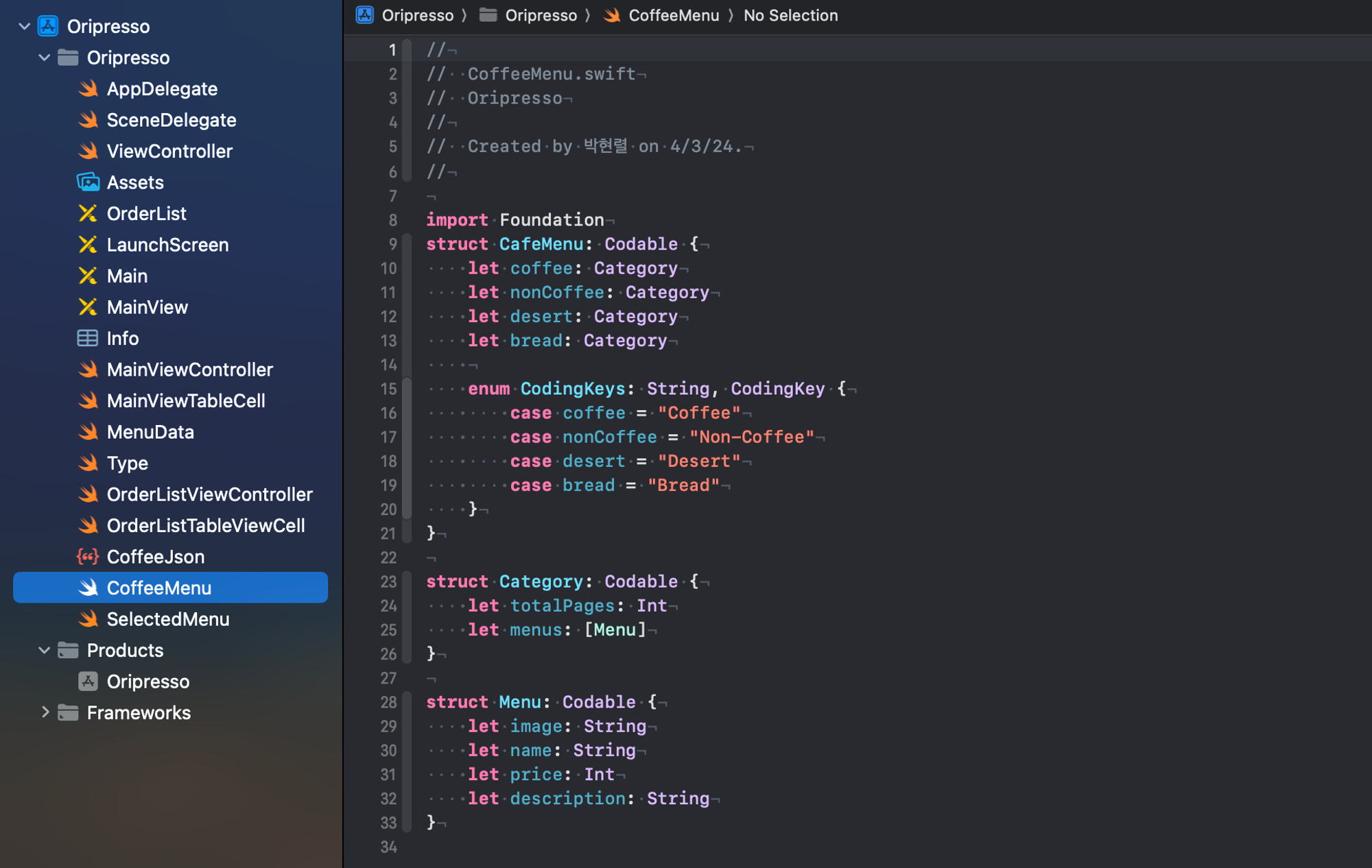Click the Assets catalog icon
1372x868 pixels.
(88, 182)
